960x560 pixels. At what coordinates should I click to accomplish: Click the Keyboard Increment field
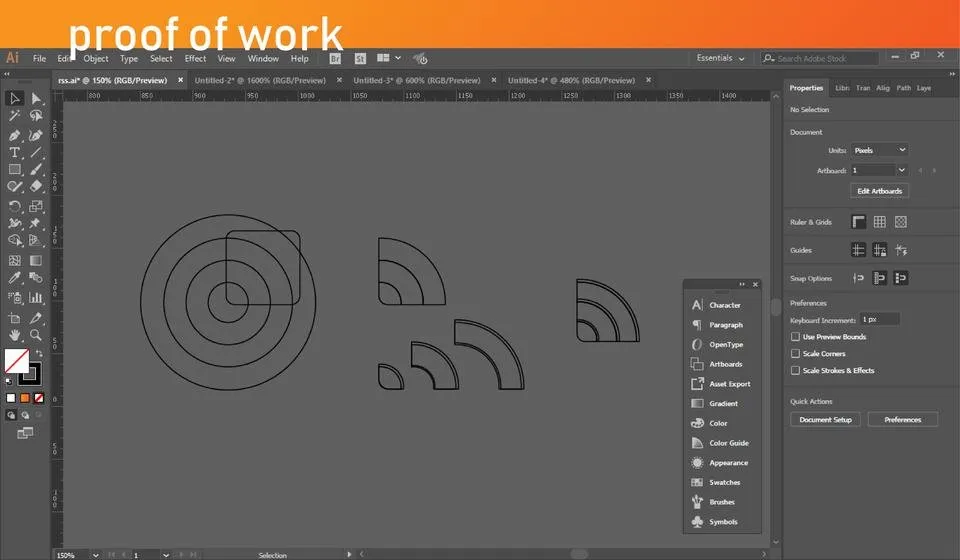pyautogui.click(x=879, y=319)
